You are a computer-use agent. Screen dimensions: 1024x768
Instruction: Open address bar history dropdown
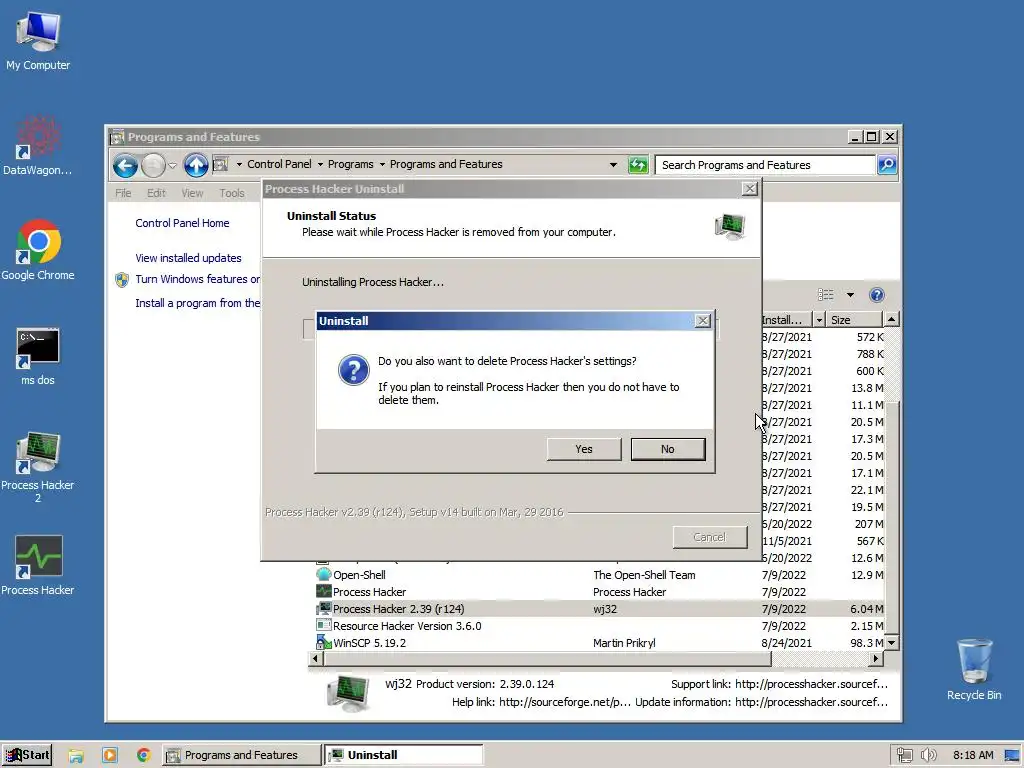click(x=613, y=165)
